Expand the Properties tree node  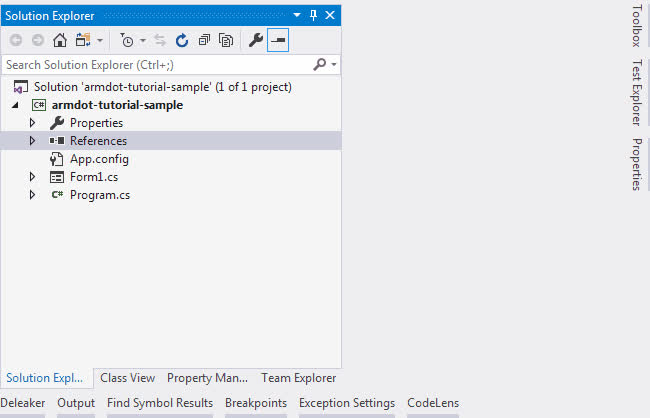(32, 123)
